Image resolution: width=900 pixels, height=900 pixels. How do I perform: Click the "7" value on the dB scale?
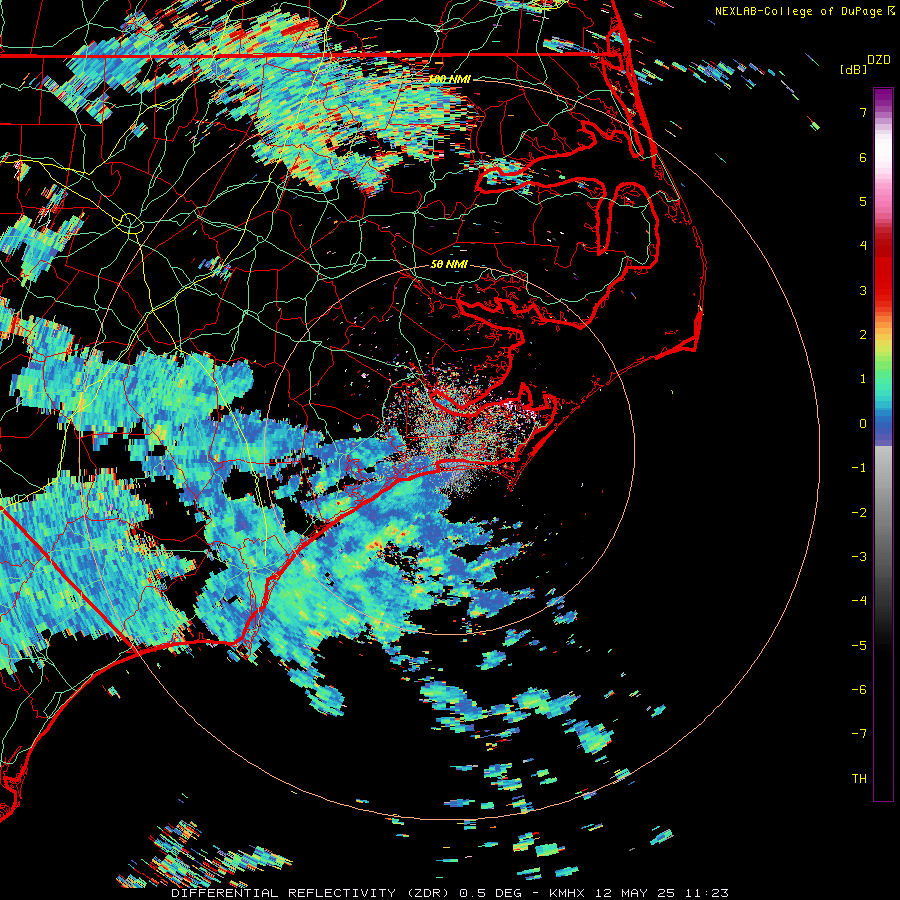(863, 112)
